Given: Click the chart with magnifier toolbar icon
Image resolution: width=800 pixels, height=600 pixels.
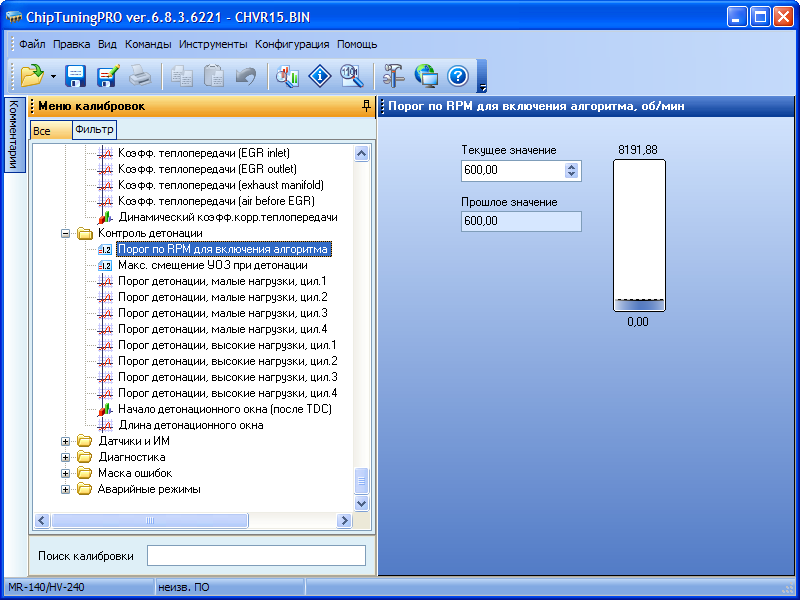Looking at the screenshot, I should (x=287, y=75).
